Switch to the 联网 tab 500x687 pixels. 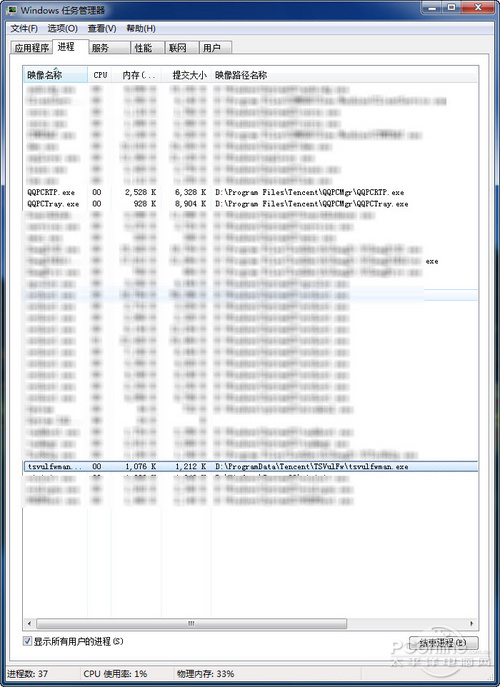pos(182,48)
